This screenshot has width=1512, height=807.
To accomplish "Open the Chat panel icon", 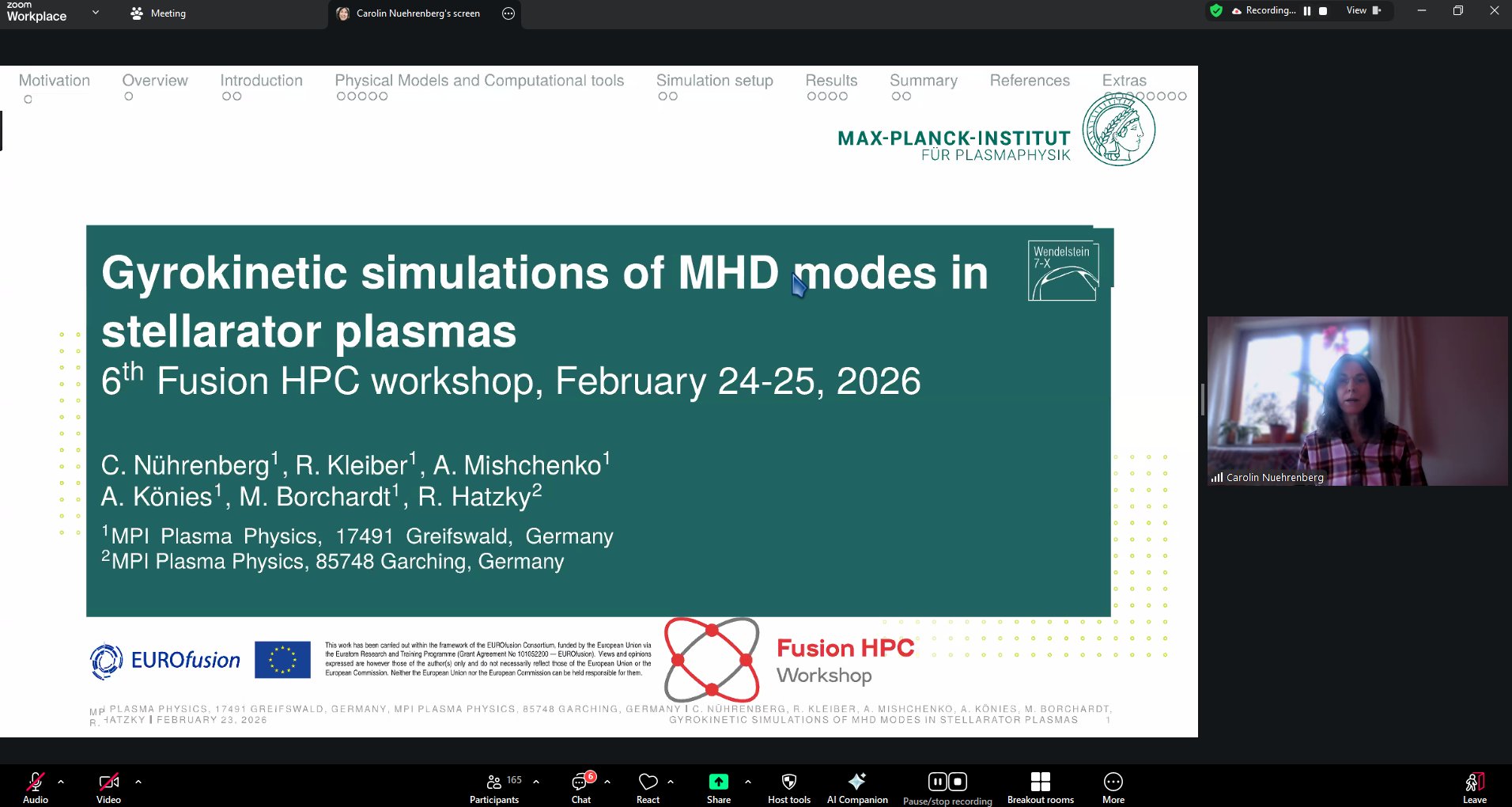I will (x=581, y=782).
